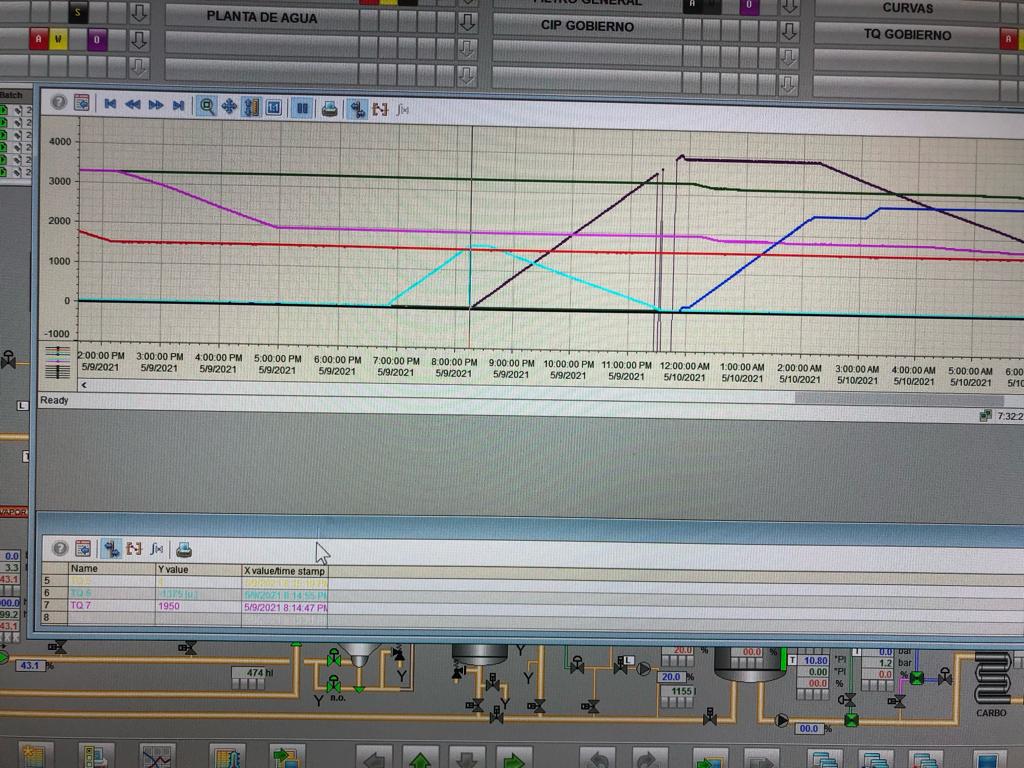The width and height of the screenshot is (1024, 768).
Task: Click the vertical ruler line at 8:14 PM
Action: point(472,235)
